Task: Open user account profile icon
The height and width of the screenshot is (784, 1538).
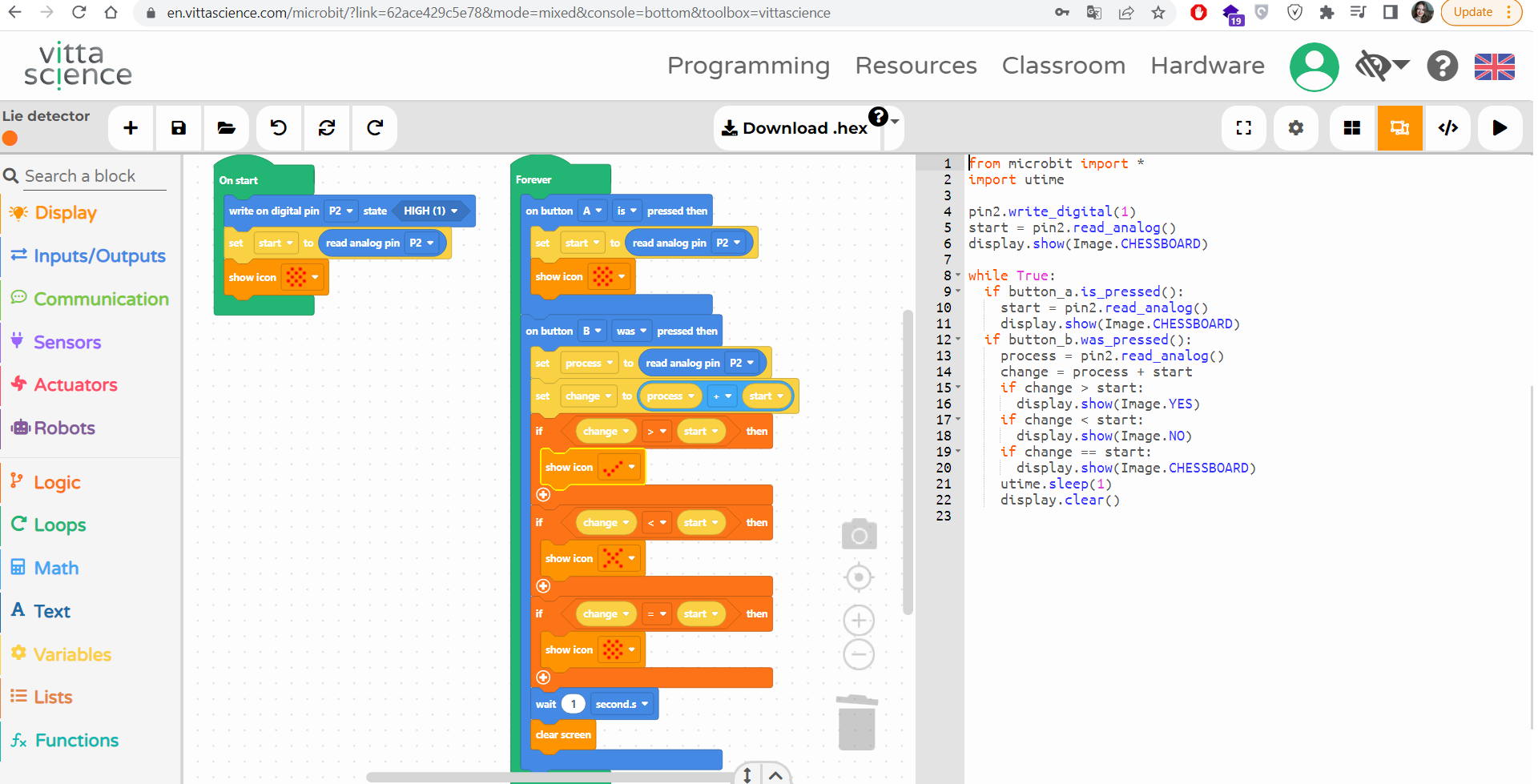Action: [1315, 66]
